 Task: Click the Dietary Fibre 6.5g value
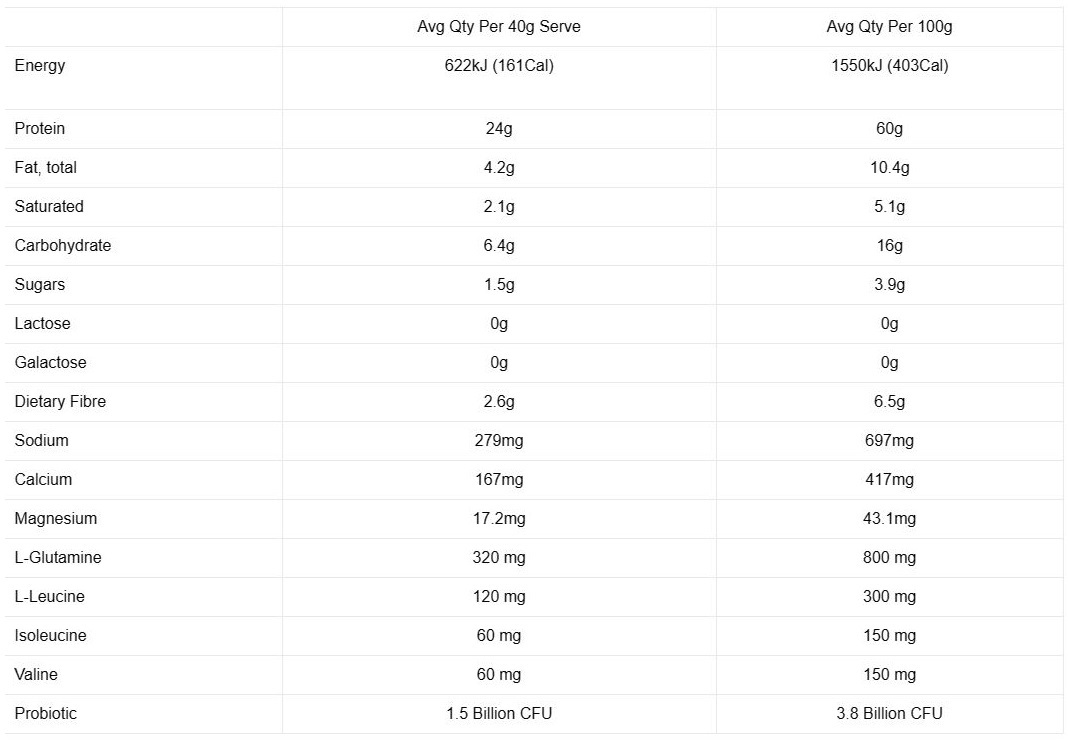(889, 401)
